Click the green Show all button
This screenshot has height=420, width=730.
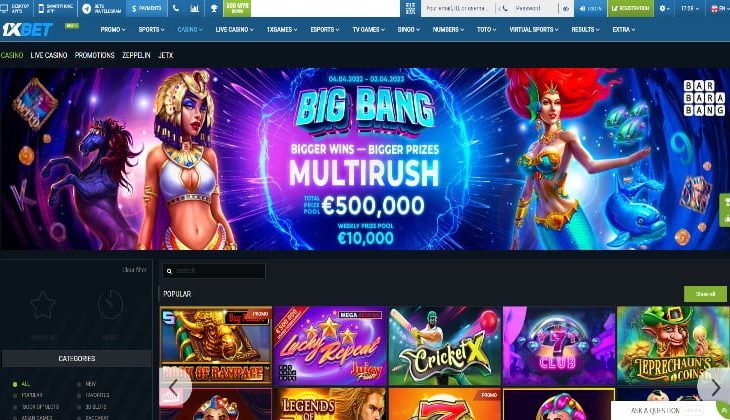pyautogui.click(x=705, y=294)
